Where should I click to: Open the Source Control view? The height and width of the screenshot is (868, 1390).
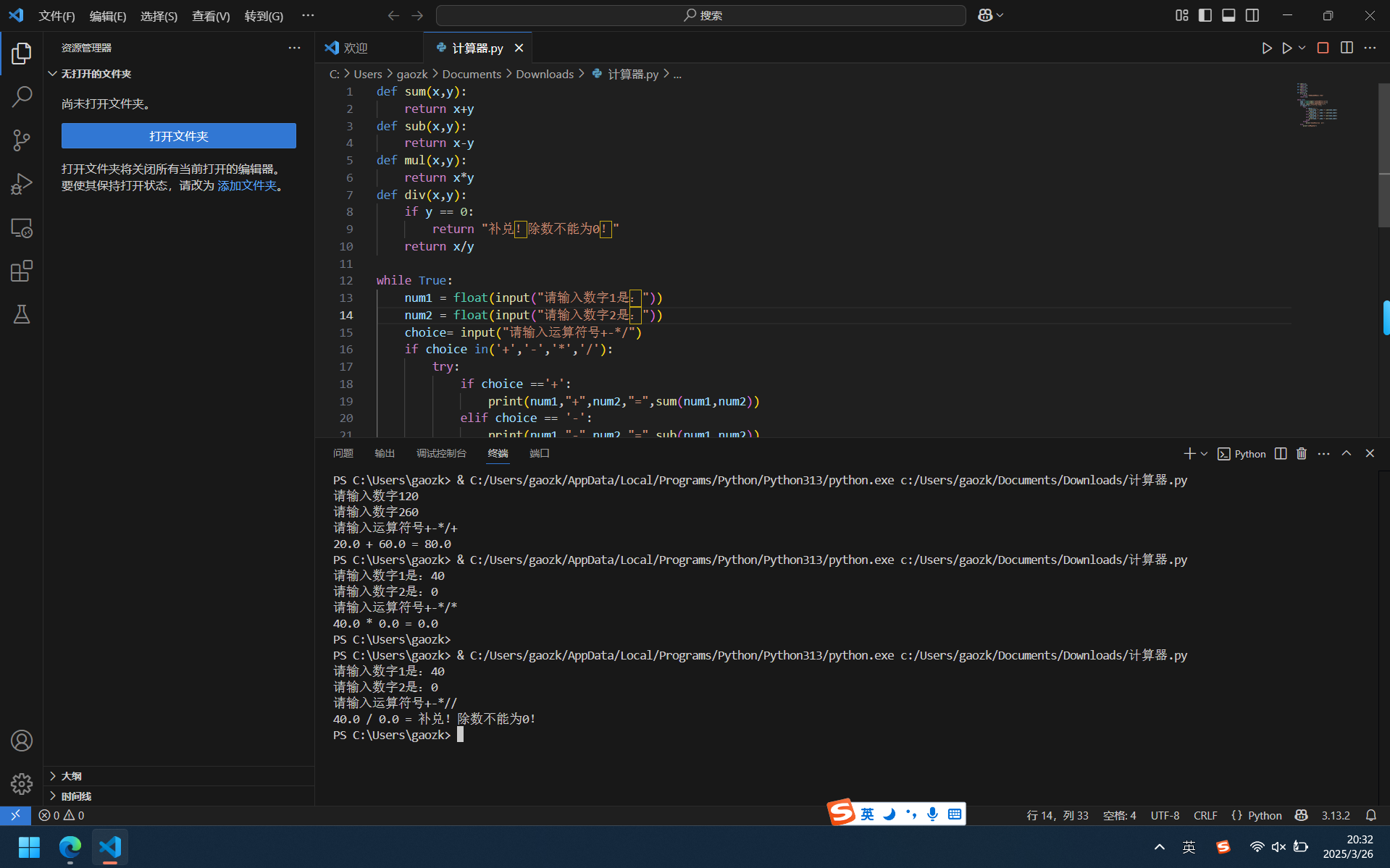pos(22,140)
